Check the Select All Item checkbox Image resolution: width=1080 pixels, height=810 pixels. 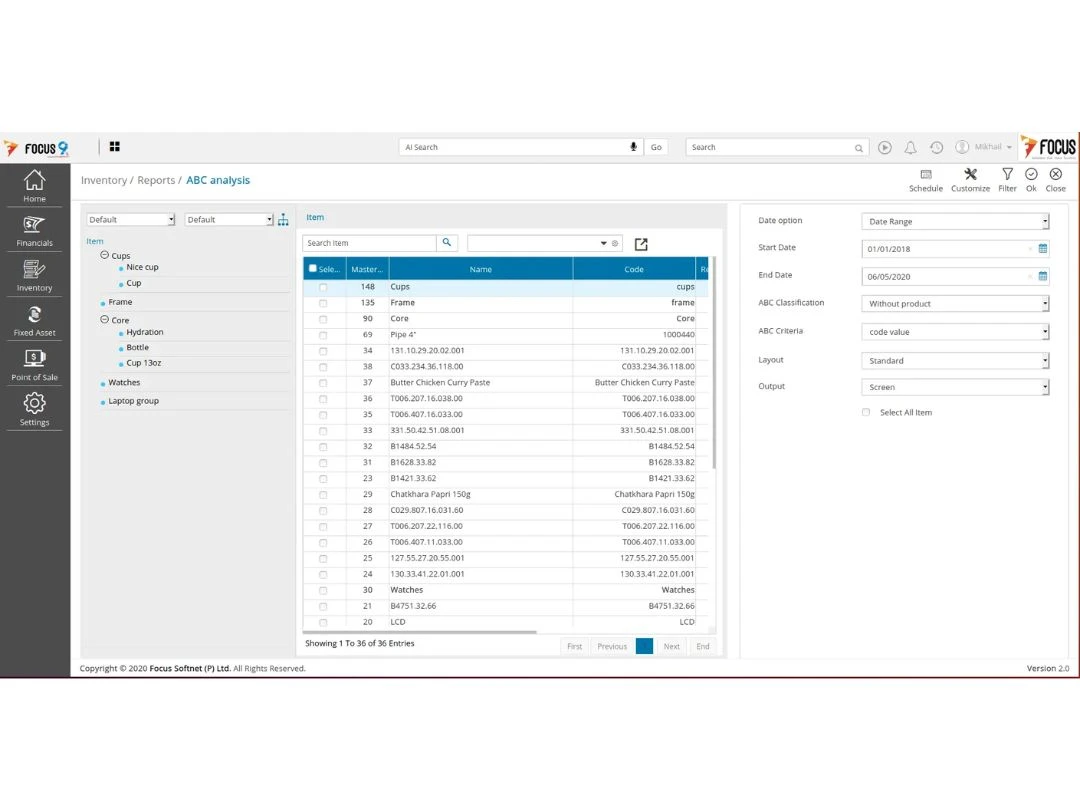click(865, 412)
